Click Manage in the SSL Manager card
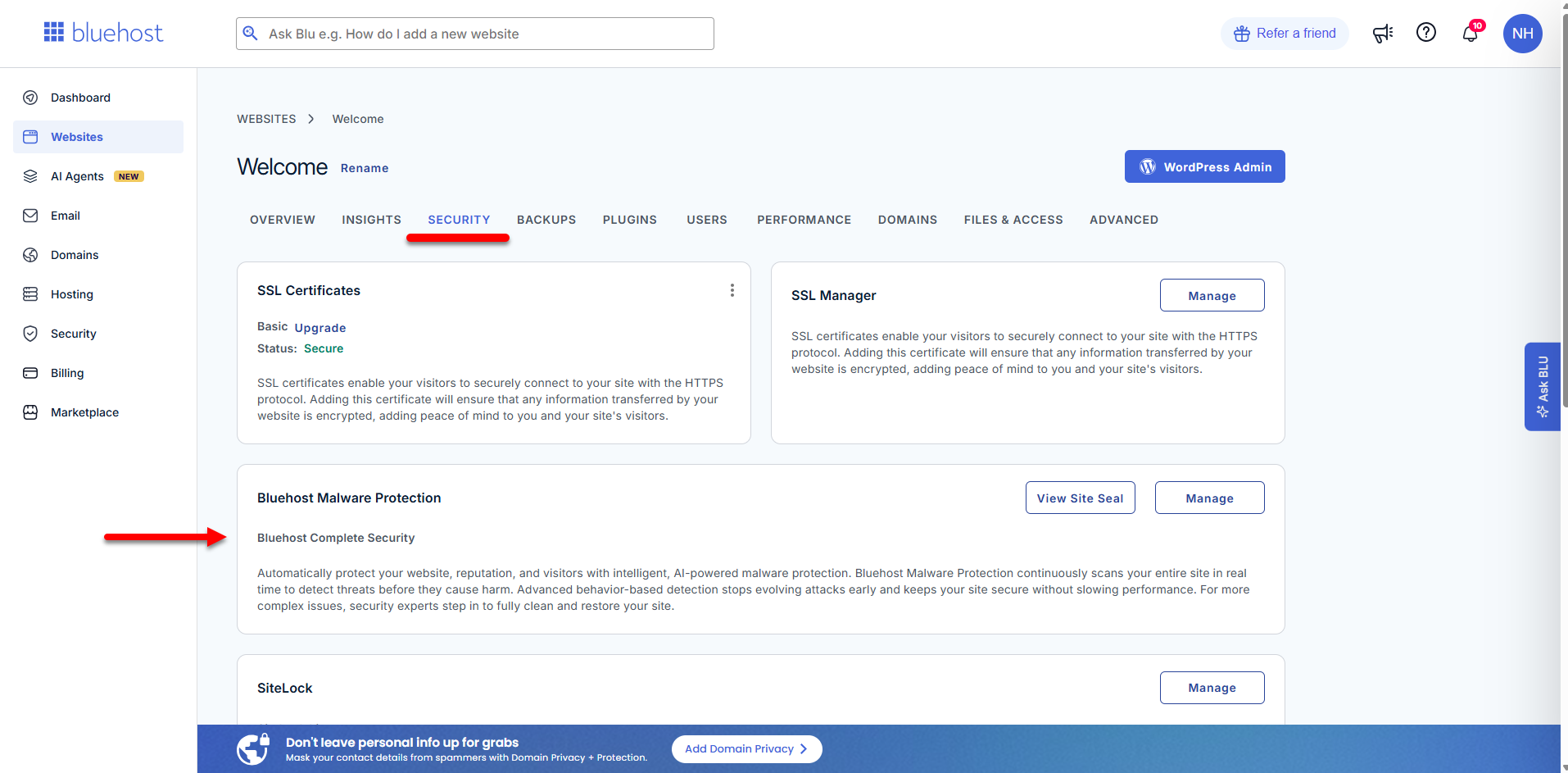Screen dimensions: 1568x773 (x=1212, y=295)
